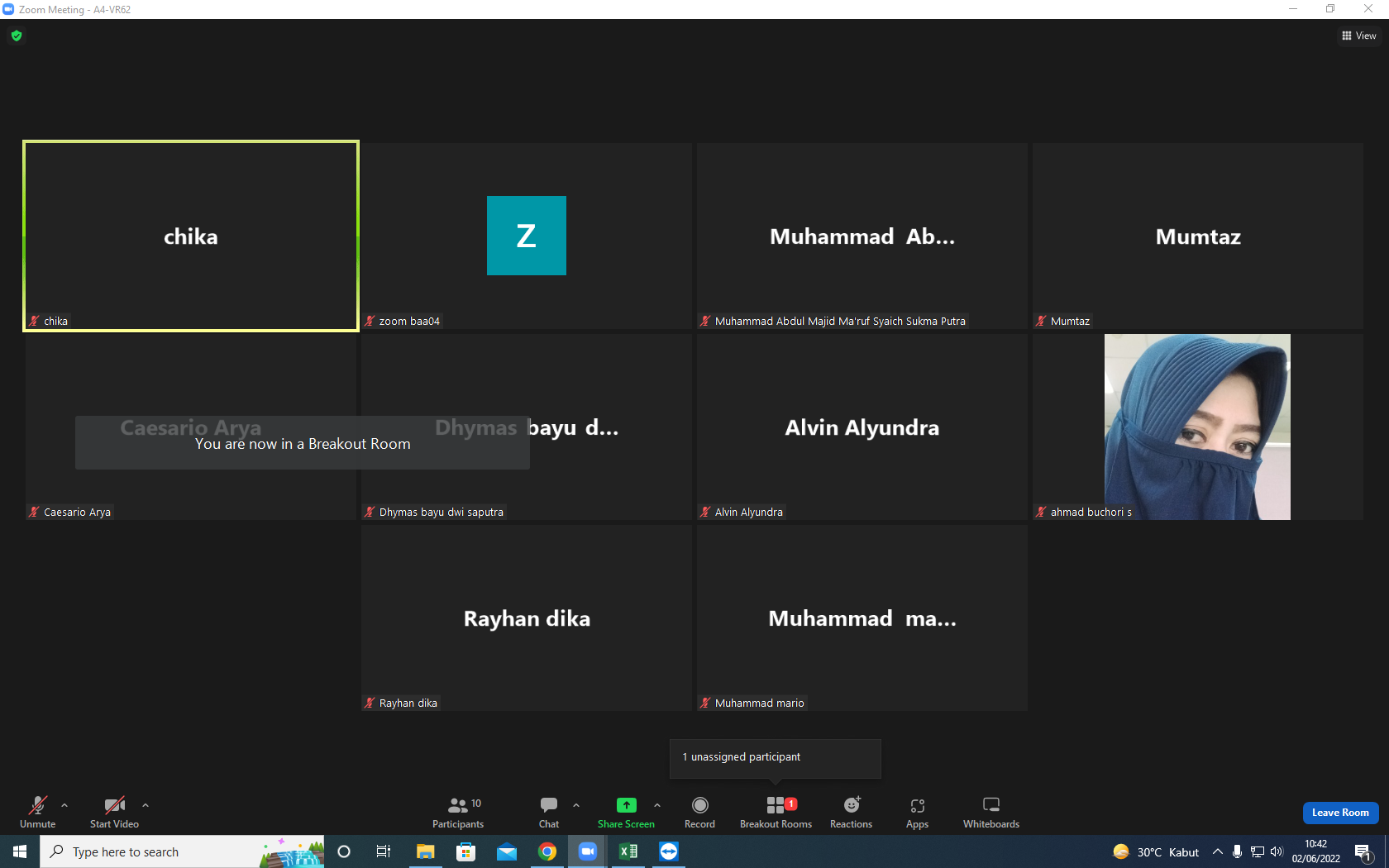Open the notification center
Image resolution: width=1389 pixels, height=868 pixels.
point(1363,851)
